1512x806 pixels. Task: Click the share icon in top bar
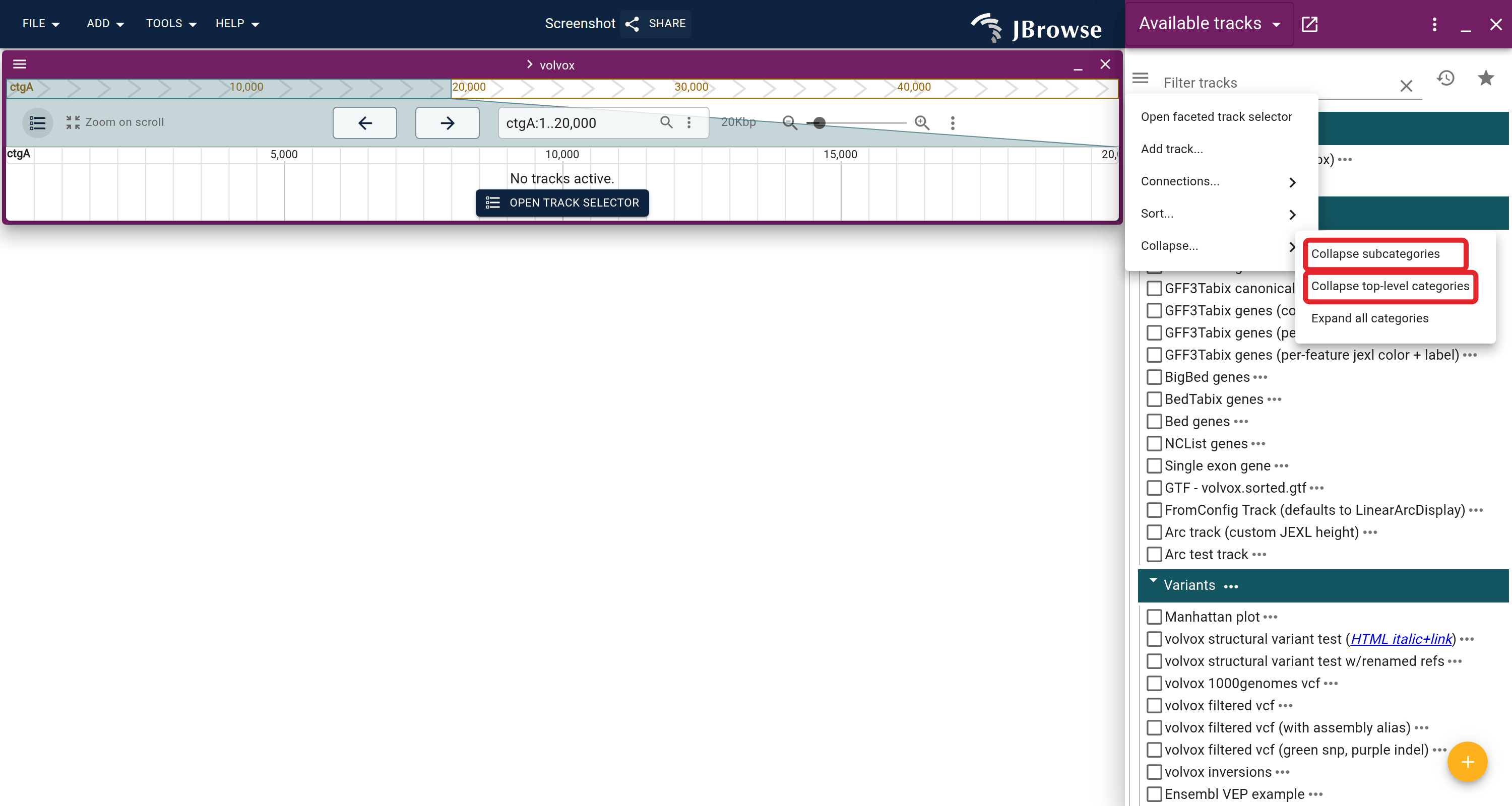632,24
